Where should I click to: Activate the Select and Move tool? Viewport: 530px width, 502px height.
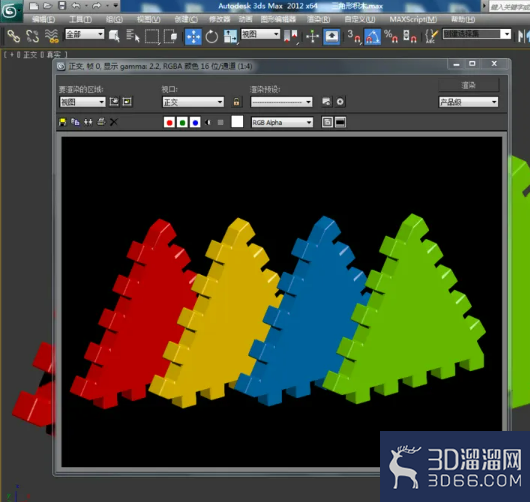[x=193, y=37]
